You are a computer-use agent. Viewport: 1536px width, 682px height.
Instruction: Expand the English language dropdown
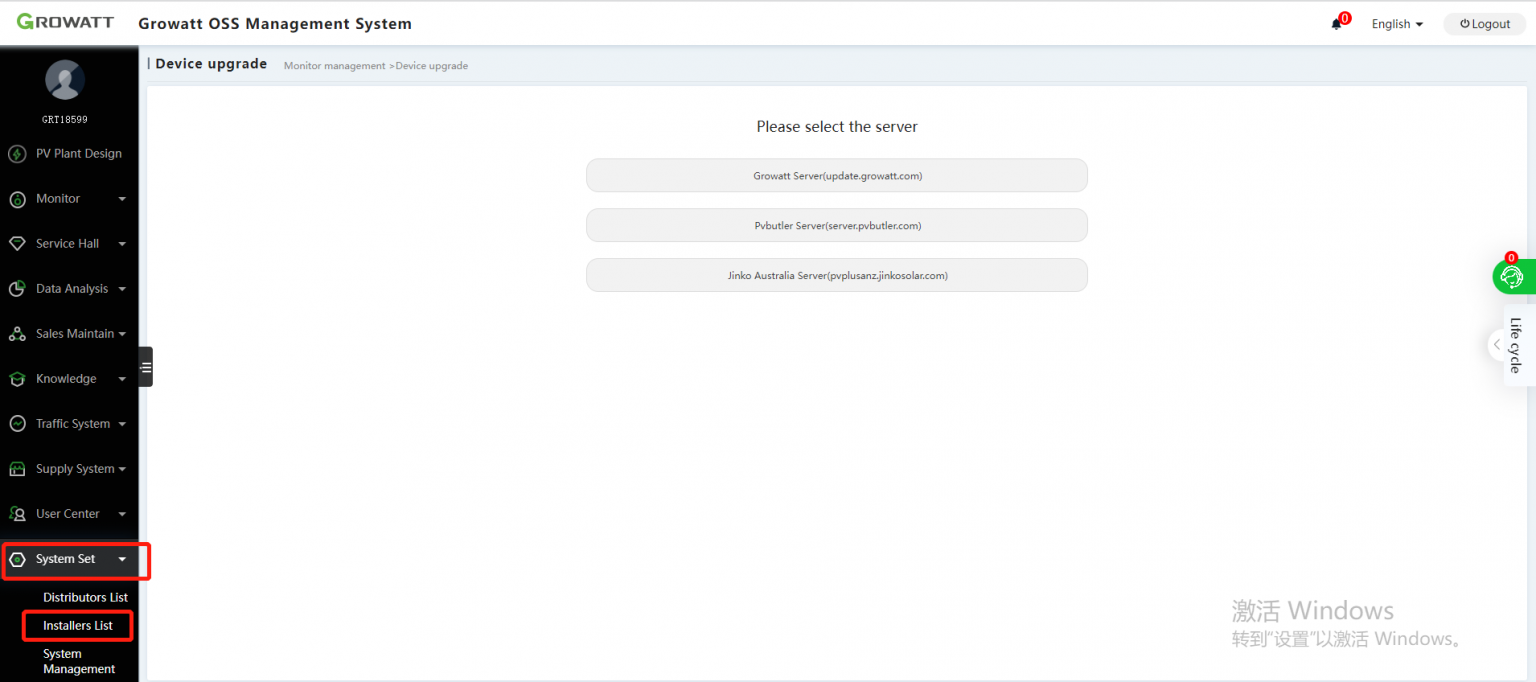(x=1396, y=23)
